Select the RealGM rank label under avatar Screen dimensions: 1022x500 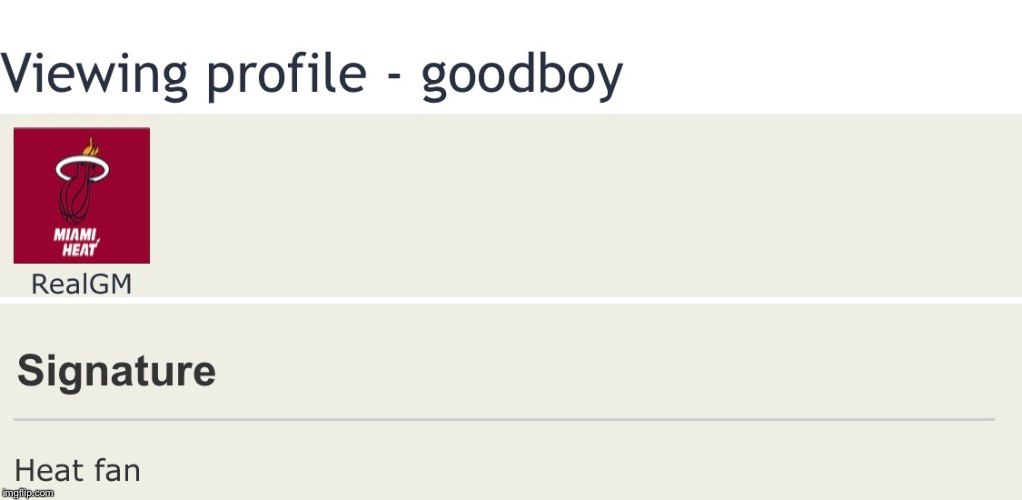pyautogui.click(x=81, y=284)
